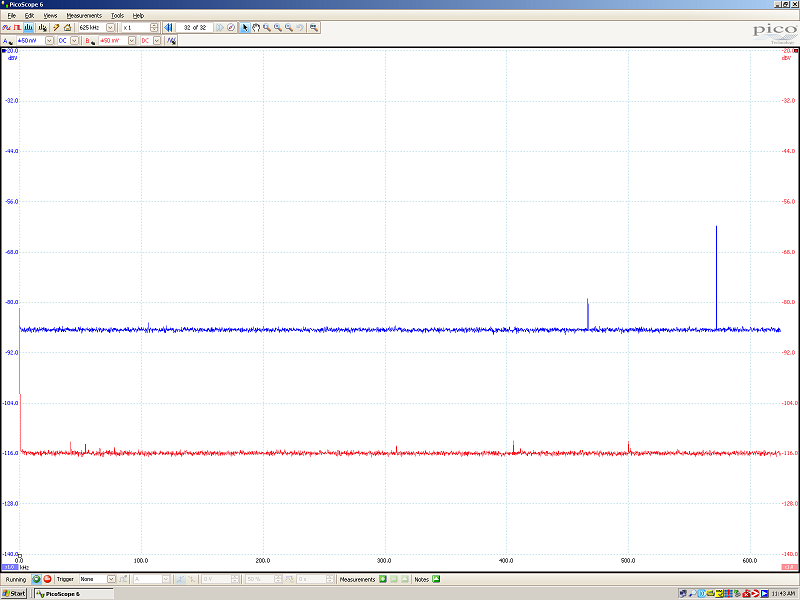Open the zoom overview
This screenshot has width=800, height=600.
tap(314, 28)
